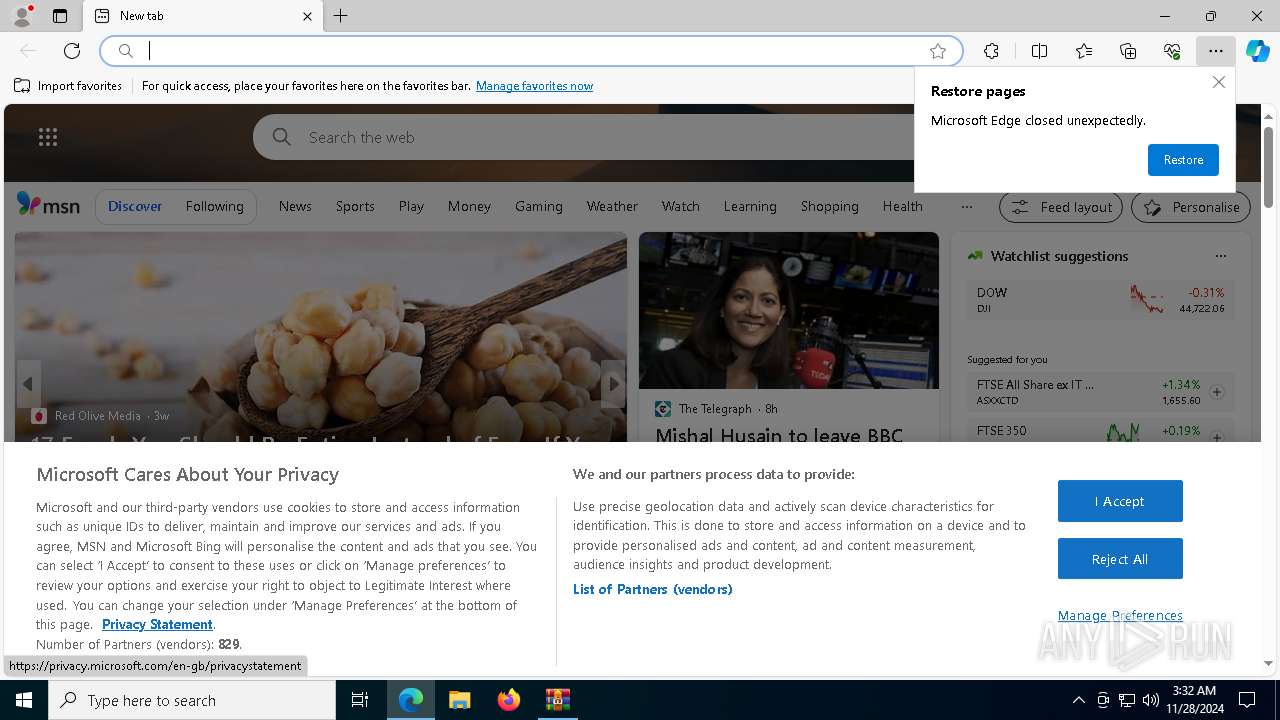Screen dimensions: 1280x720
Task: Click the taskbar search box
Action: (192, 700)
